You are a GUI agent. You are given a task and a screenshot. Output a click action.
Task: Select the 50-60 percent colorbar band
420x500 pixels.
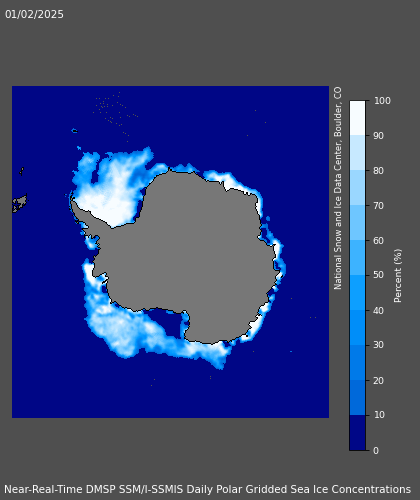click(357, 258)
